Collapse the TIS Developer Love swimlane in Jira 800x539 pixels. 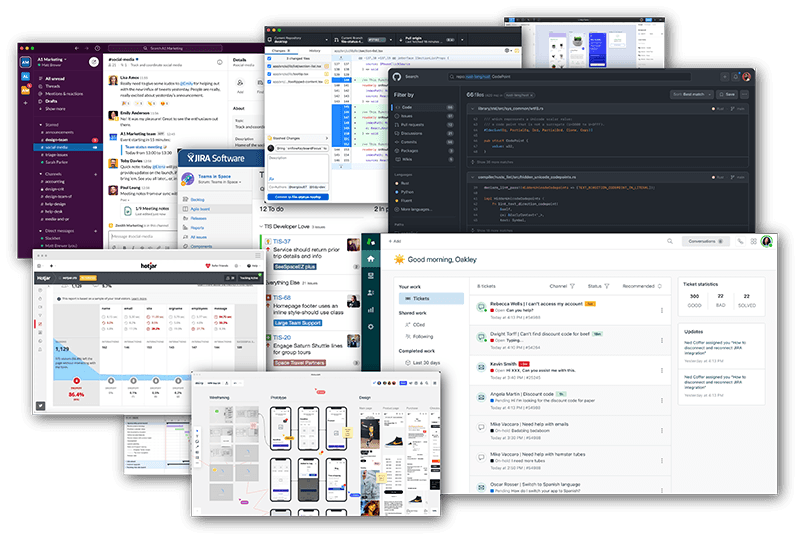coord(261,226)
